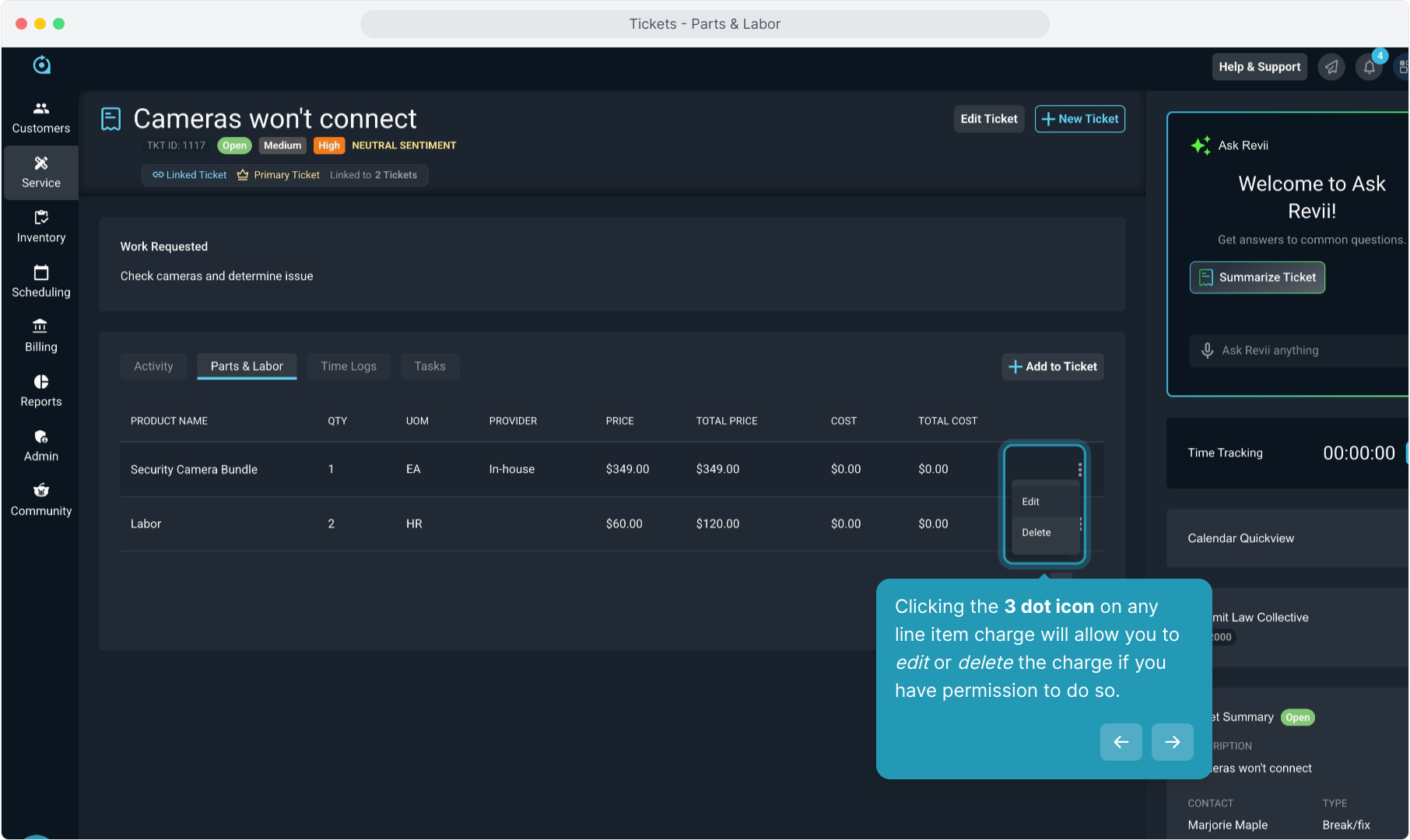This screenshot has height=840, width=1410.
Task: Switch to the Time Logs tab
Action: point(349,366)
